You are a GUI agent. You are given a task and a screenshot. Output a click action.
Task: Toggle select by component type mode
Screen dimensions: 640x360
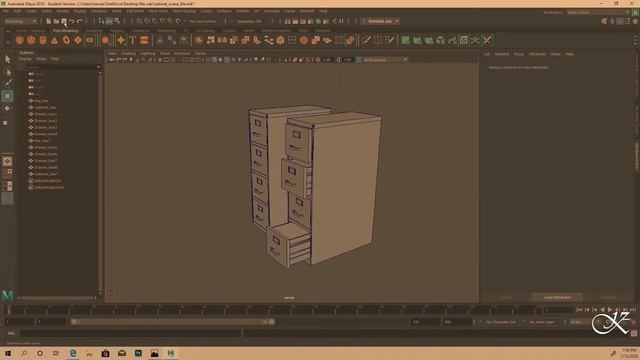click(x=117, y=21)
